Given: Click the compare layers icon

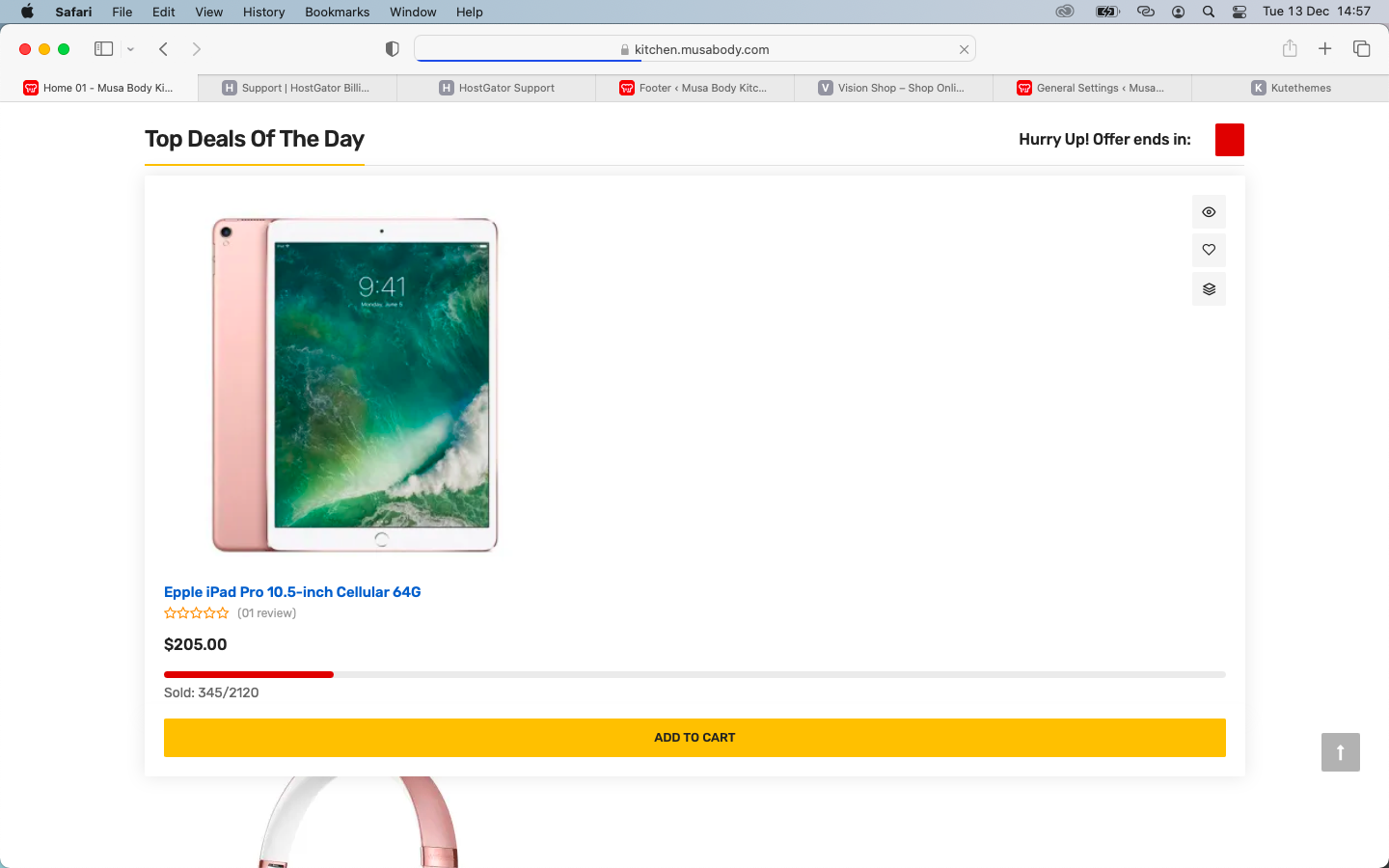Looking at the screenshot, I should coord(1209,289).
